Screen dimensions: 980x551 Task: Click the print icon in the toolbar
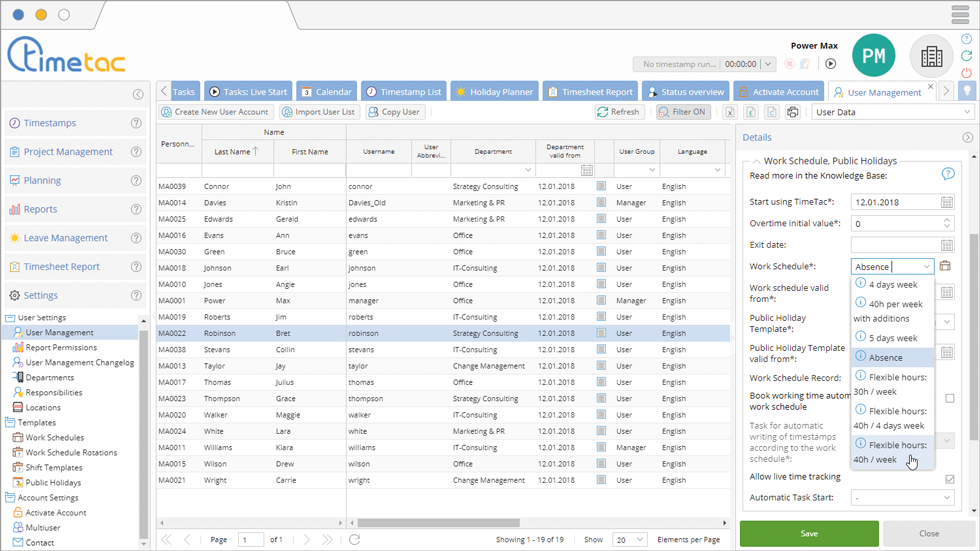click(x=793, y=112)
